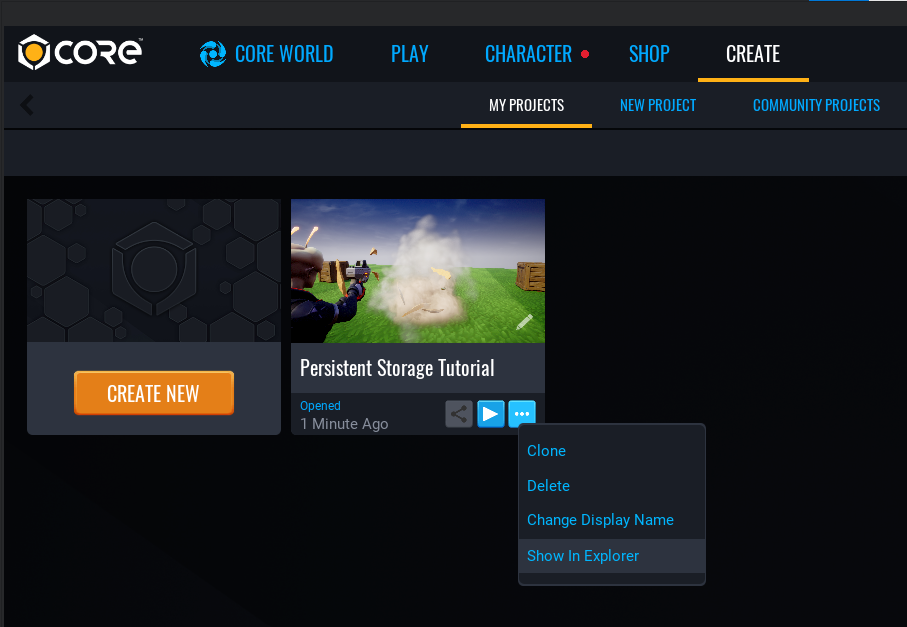Go to the Shop tab
Image resolution: width=907 pixels, height=627 pixels.
[649, 54]
